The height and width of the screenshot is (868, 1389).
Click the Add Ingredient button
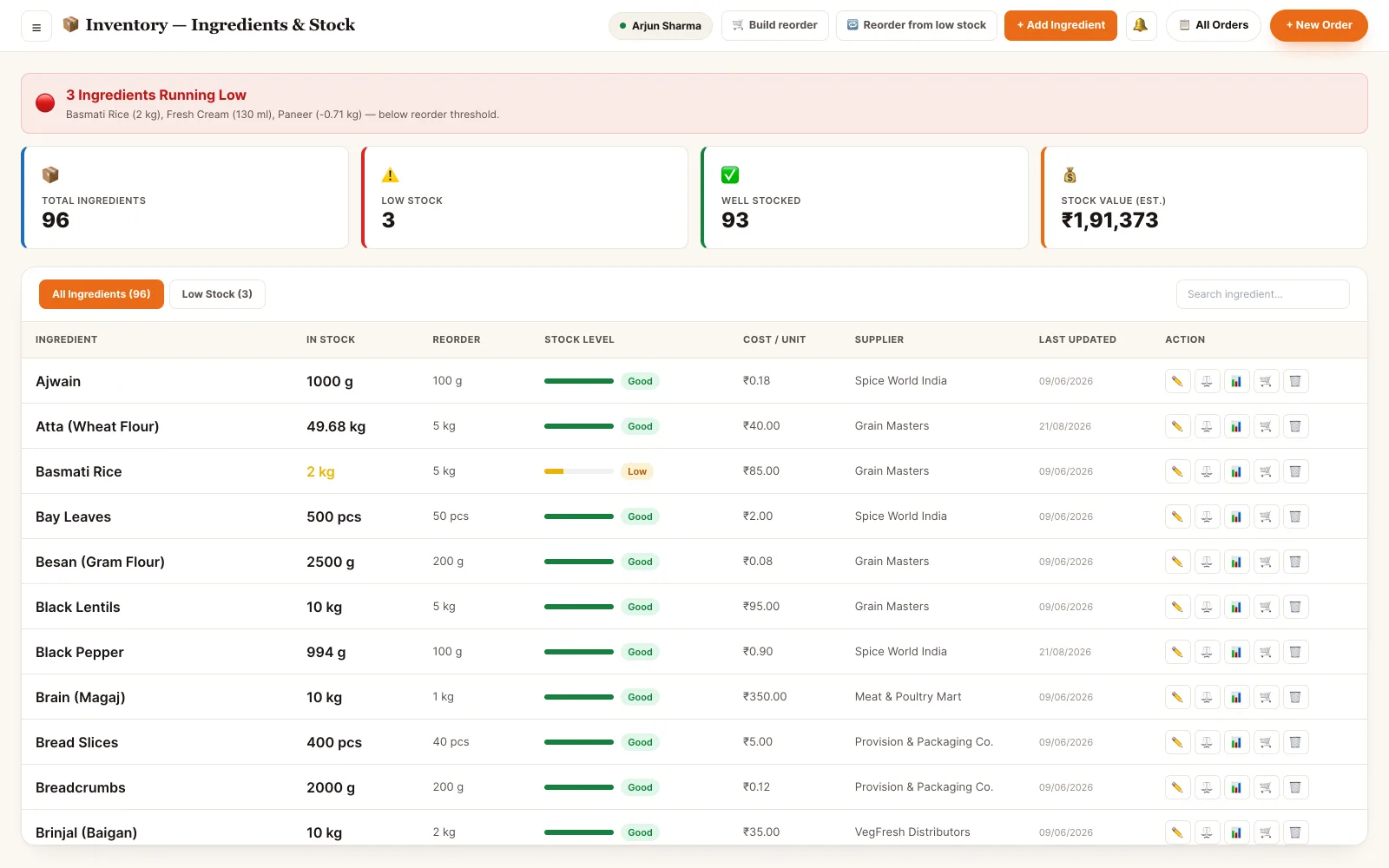coord(1061,25)
